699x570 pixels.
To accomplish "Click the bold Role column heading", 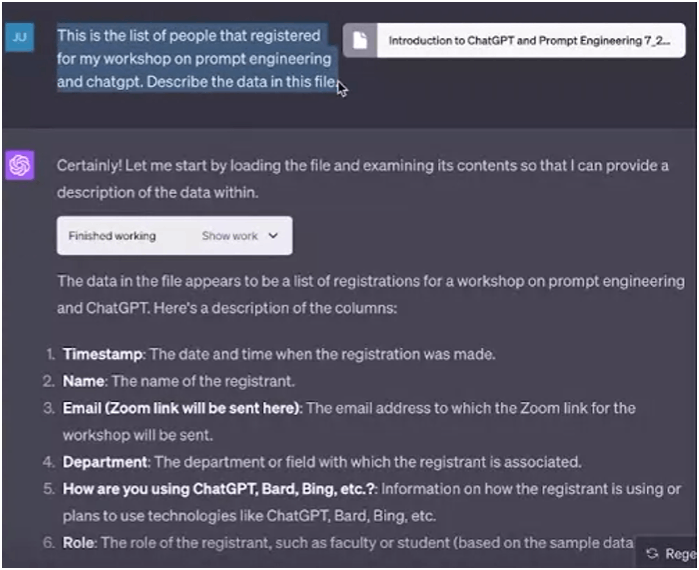I will [78, 543].
